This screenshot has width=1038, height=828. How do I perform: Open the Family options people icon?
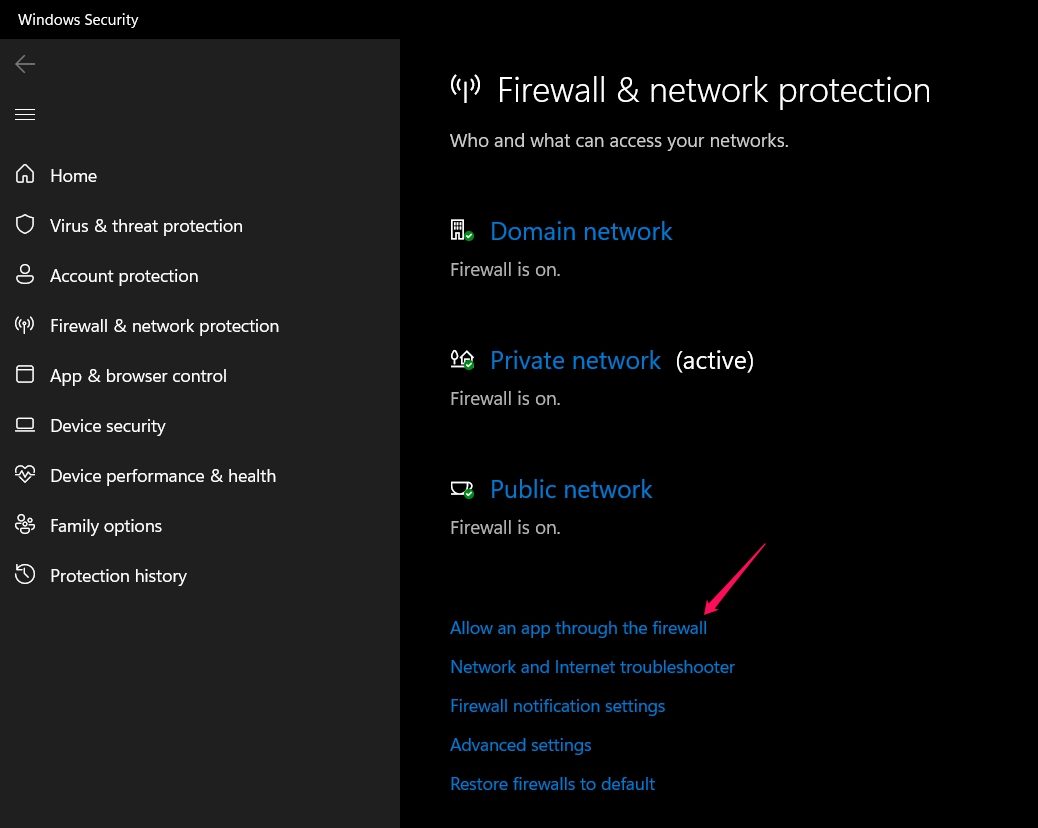click(25, 525)
